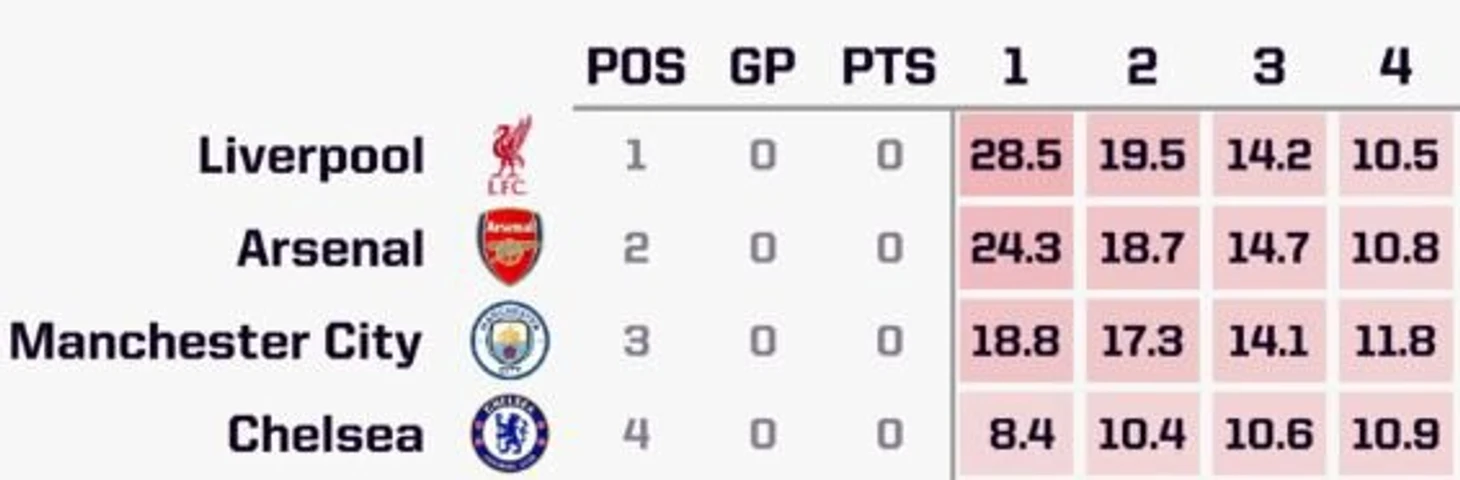Sort by the PTS column header

(889, 67)
